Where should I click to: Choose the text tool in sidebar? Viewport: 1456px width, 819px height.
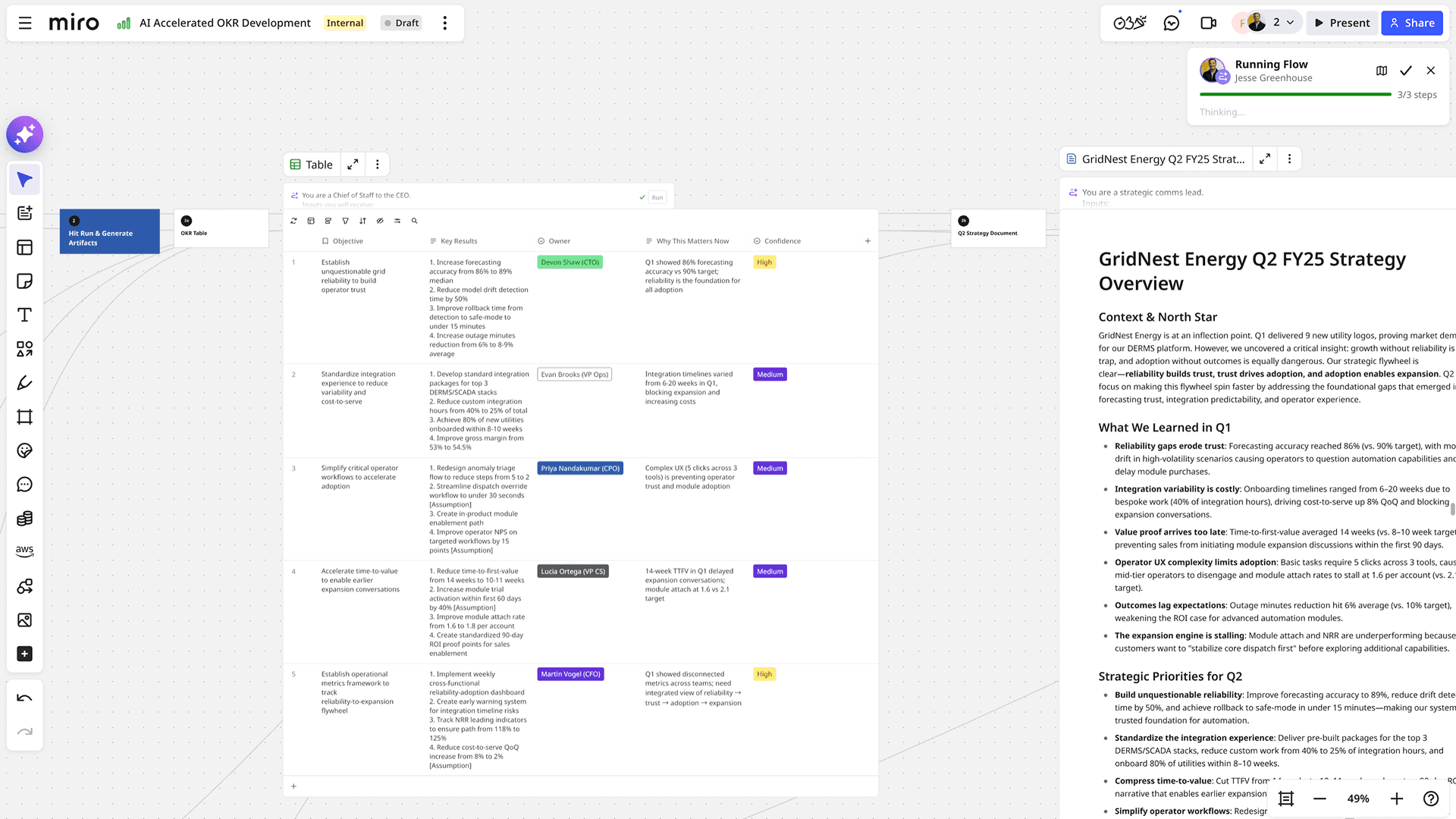tap(24, 315)
